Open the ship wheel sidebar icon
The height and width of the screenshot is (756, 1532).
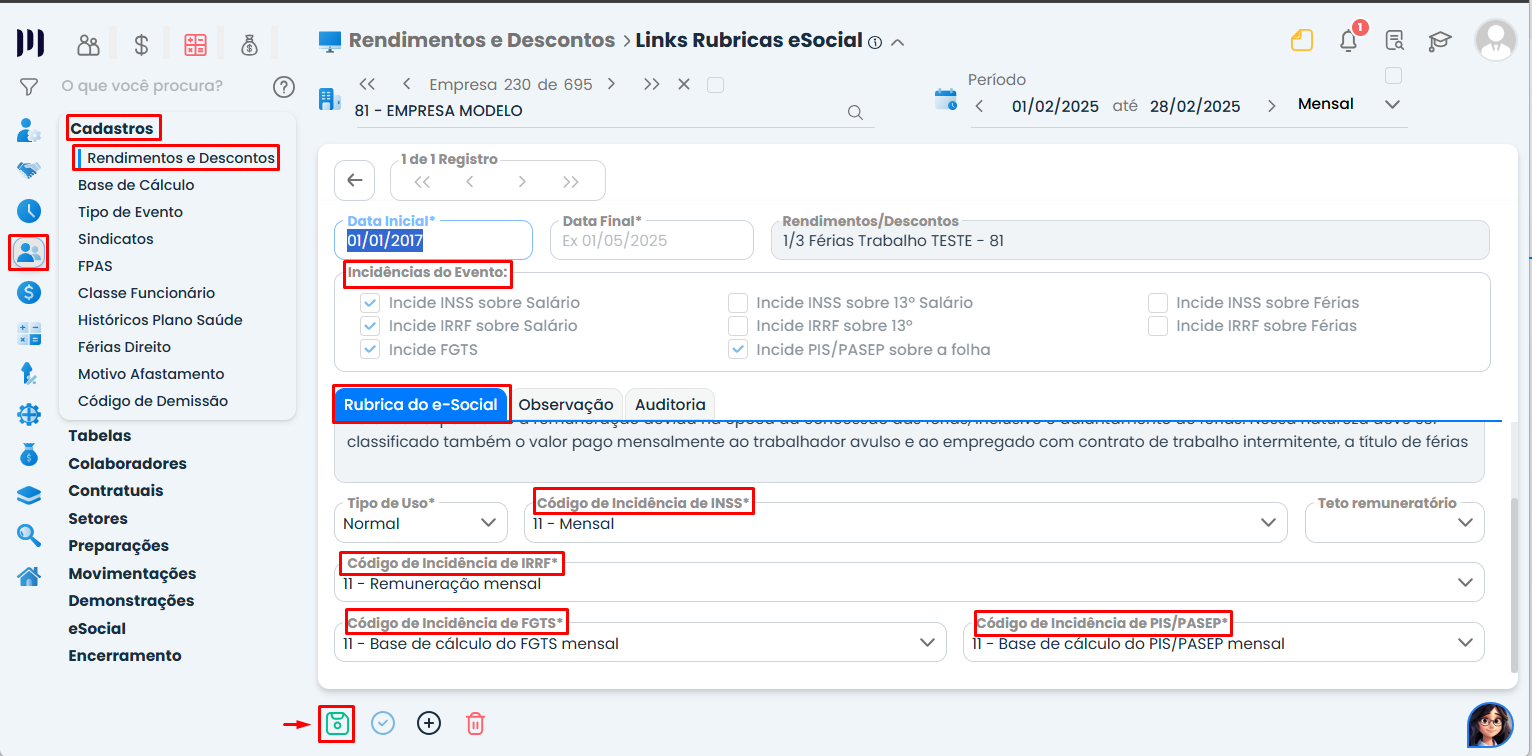[x=29, y=414]
